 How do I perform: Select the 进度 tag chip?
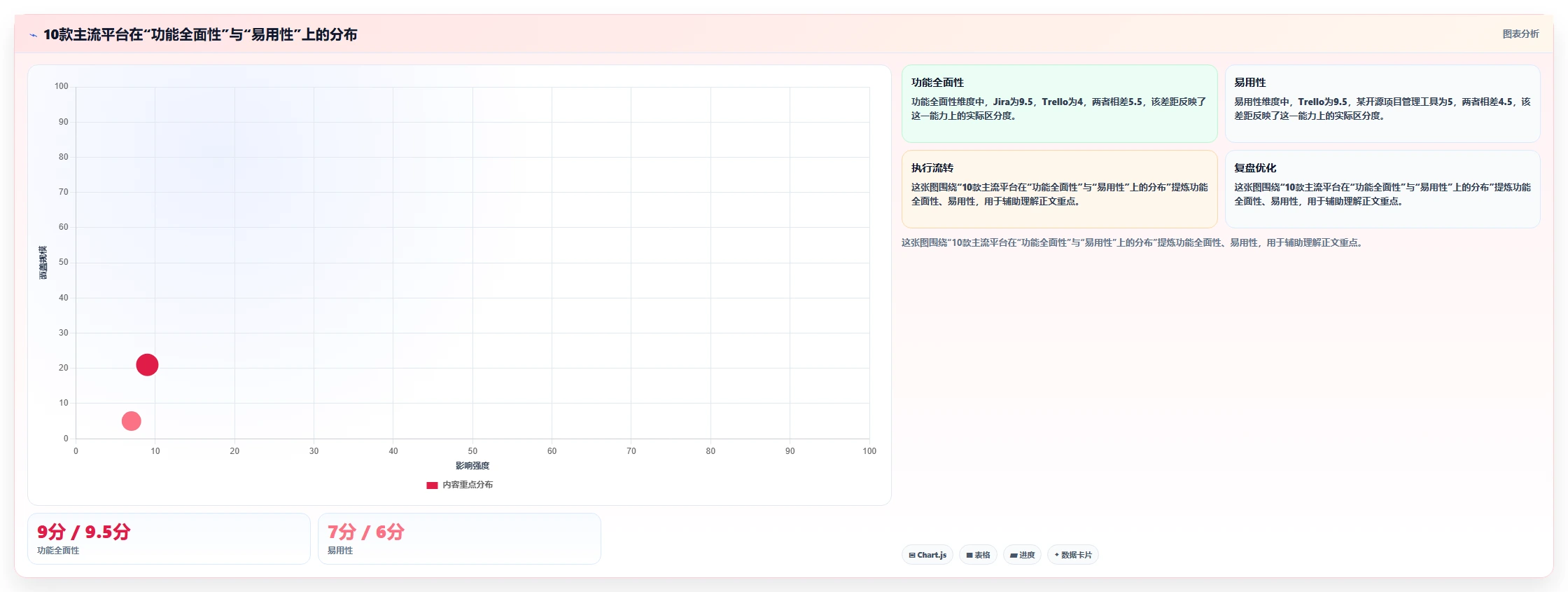(1022, 555)
